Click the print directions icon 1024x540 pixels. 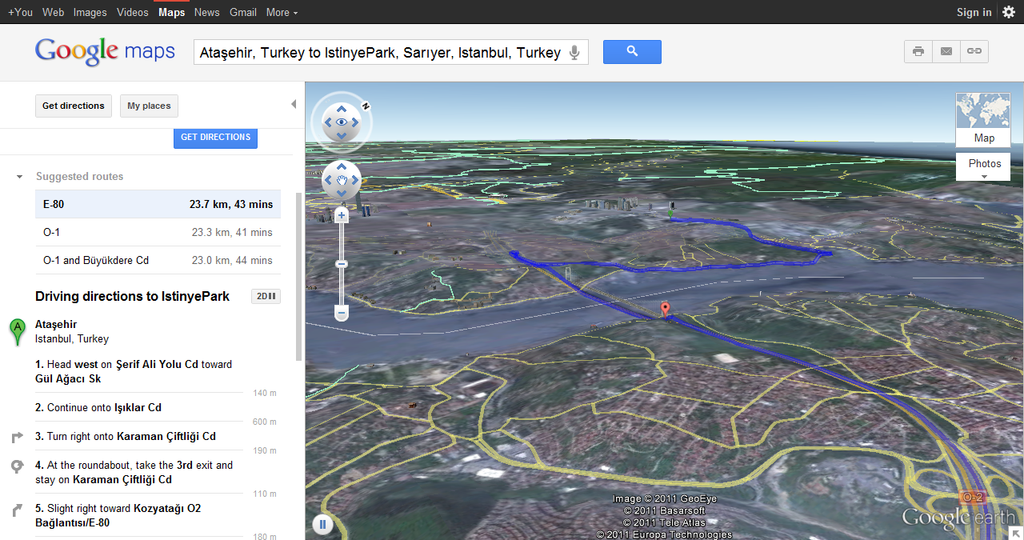click(918, 51)
